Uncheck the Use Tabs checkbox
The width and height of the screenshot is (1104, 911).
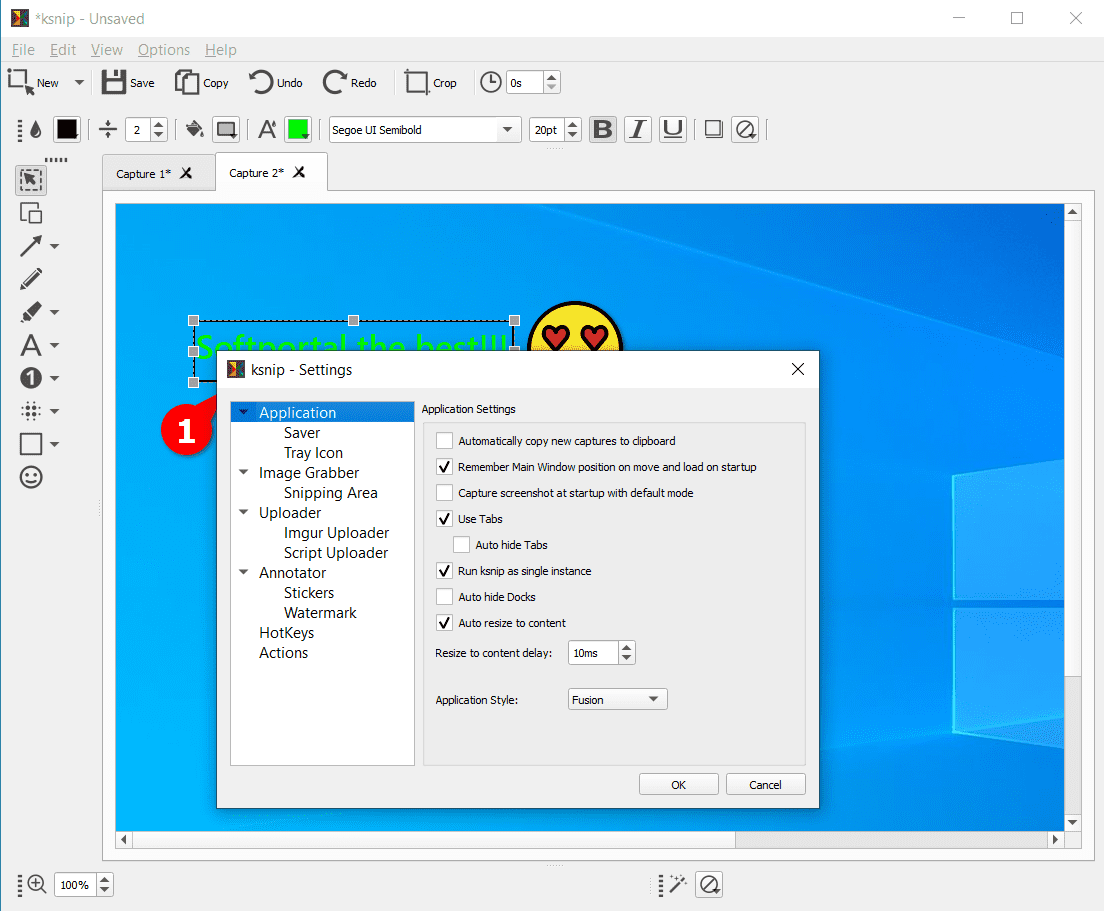tap(445, 519)
